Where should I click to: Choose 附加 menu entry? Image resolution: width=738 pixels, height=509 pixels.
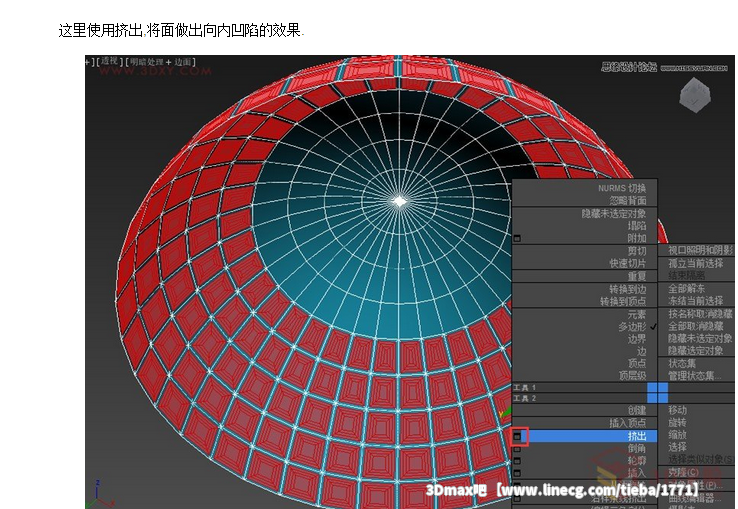click(637, 238)
